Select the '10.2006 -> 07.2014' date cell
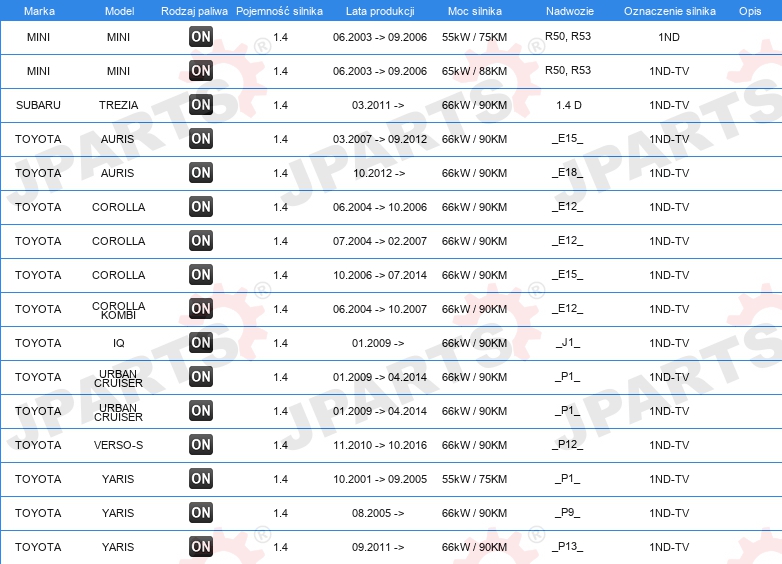Viewport: 782px width, 564px height. 380,275
